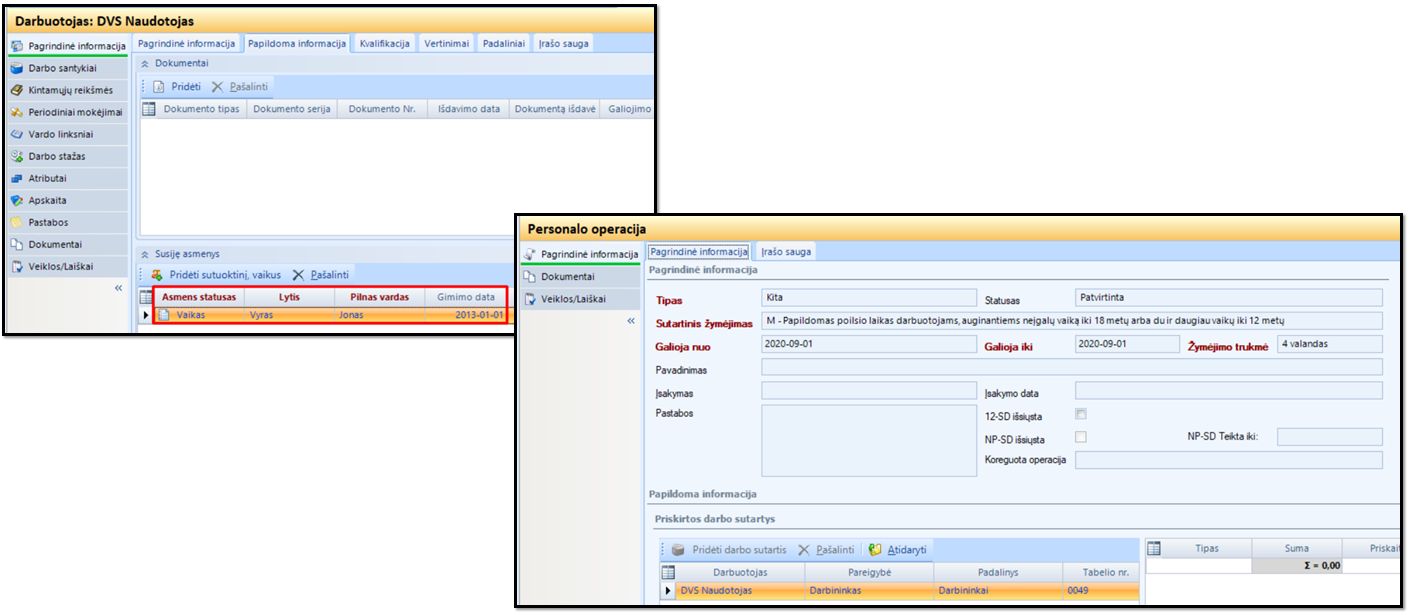Collapse the Dokumentai section header
Screen dimensions: 1409x615
click(144, 63)
